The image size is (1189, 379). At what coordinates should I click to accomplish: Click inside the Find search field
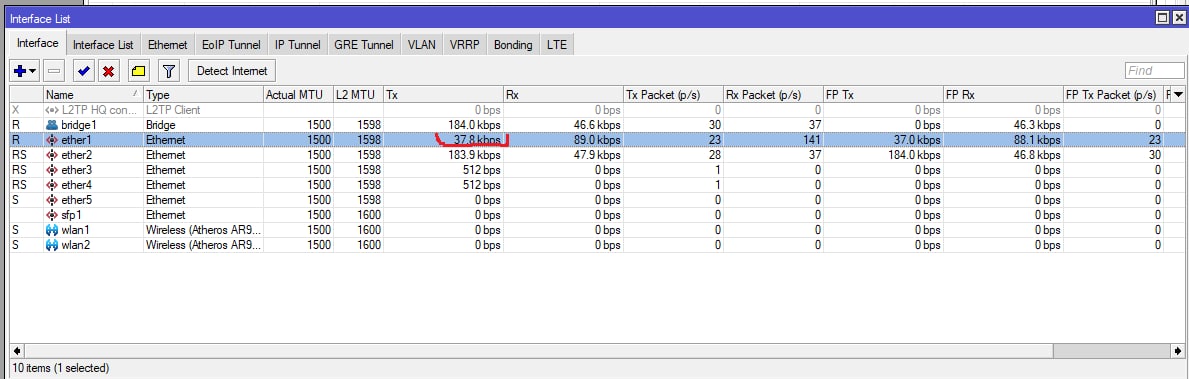click(1154, 70)
